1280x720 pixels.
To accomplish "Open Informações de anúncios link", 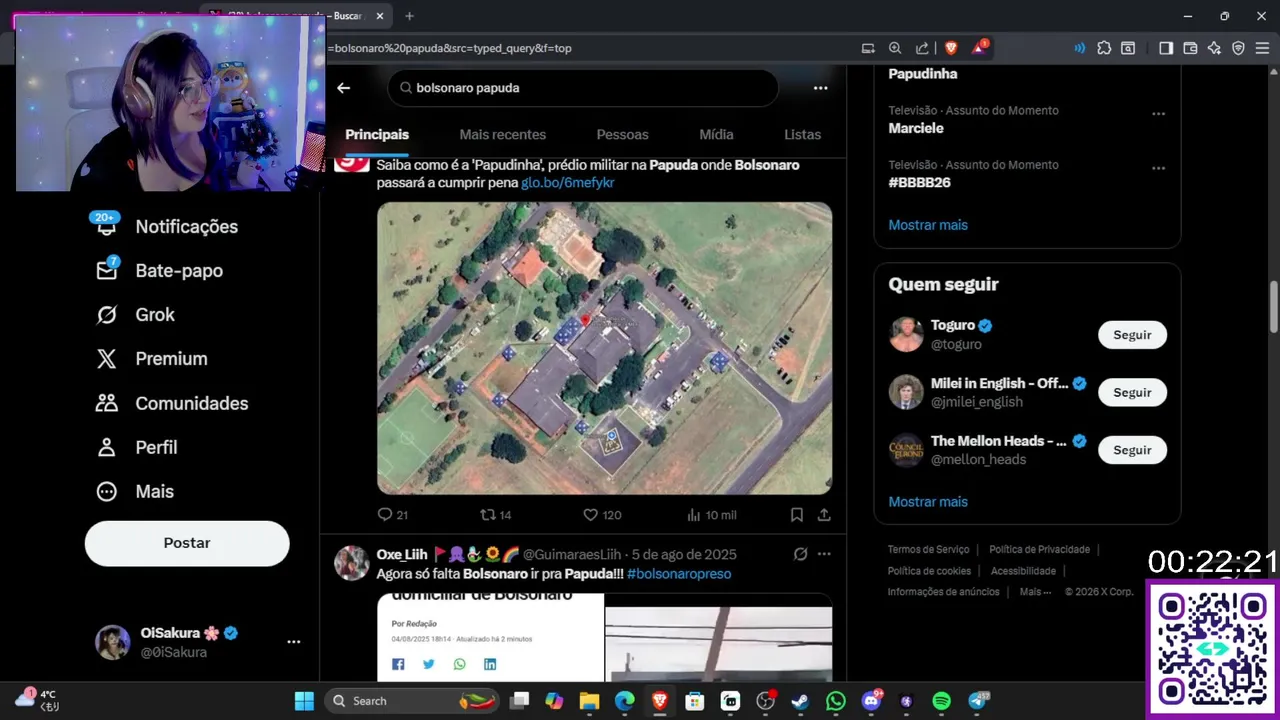I will click(943, 592).
